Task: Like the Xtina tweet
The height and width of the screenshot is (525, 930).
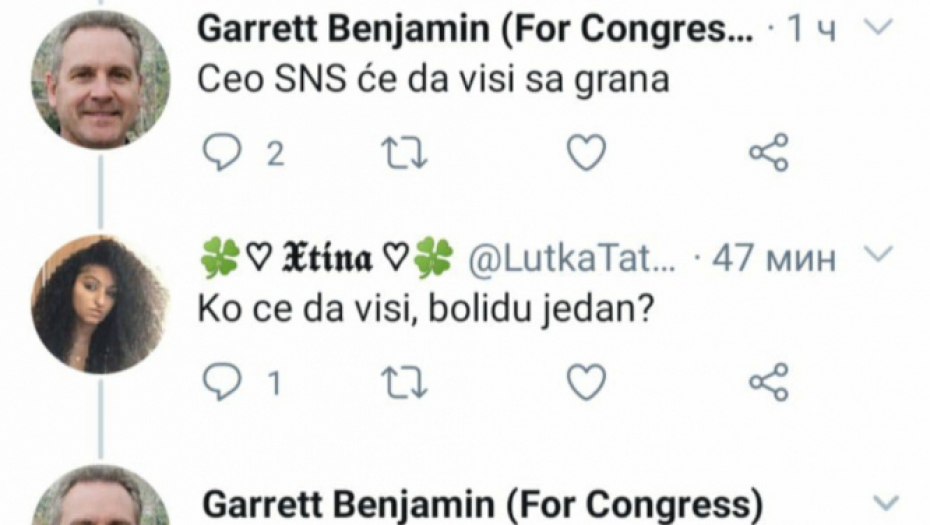Action: [x=586, y=381]
